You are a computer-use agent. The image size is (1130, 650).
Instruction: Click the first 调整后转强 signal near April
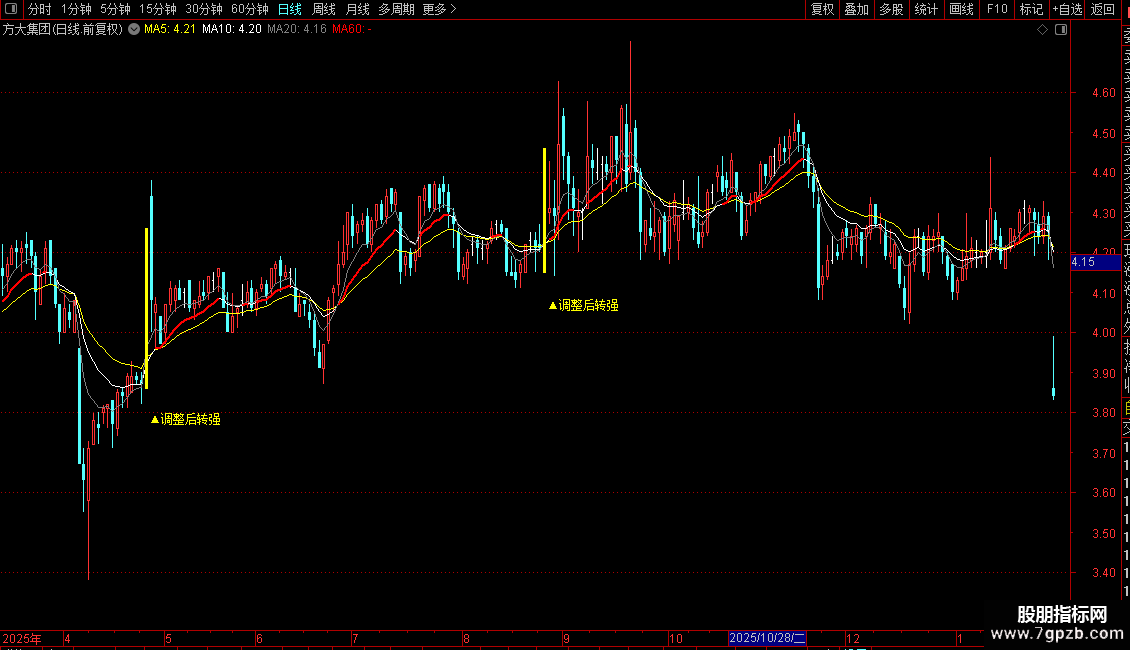185,419
